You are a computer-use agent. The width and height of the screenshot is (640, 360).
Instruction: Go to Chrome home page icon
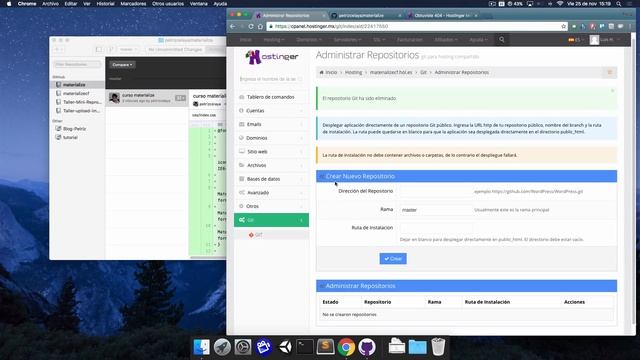pos(260,26)
